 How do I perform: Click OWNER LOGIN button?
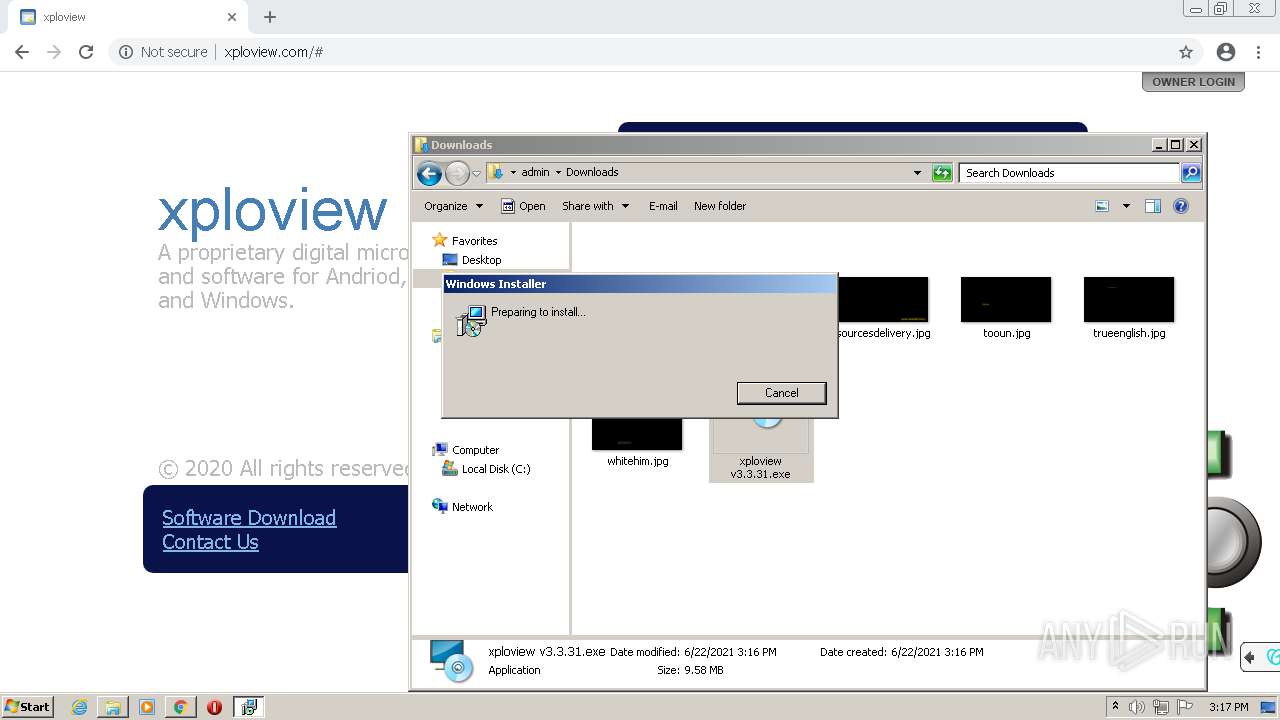[1193, 82]
